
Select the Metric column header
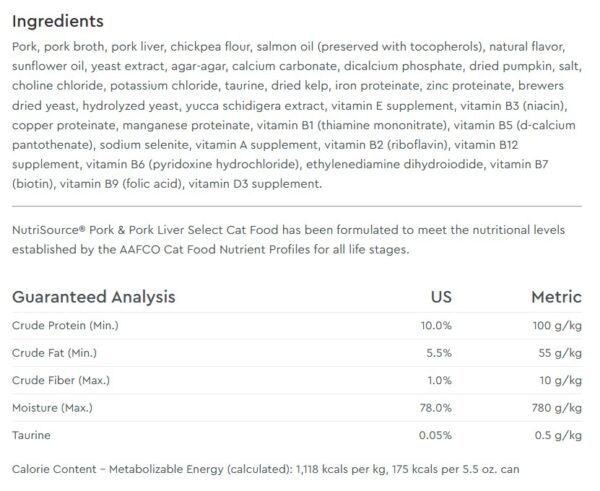pyautogui.click(x=556, y=297)
